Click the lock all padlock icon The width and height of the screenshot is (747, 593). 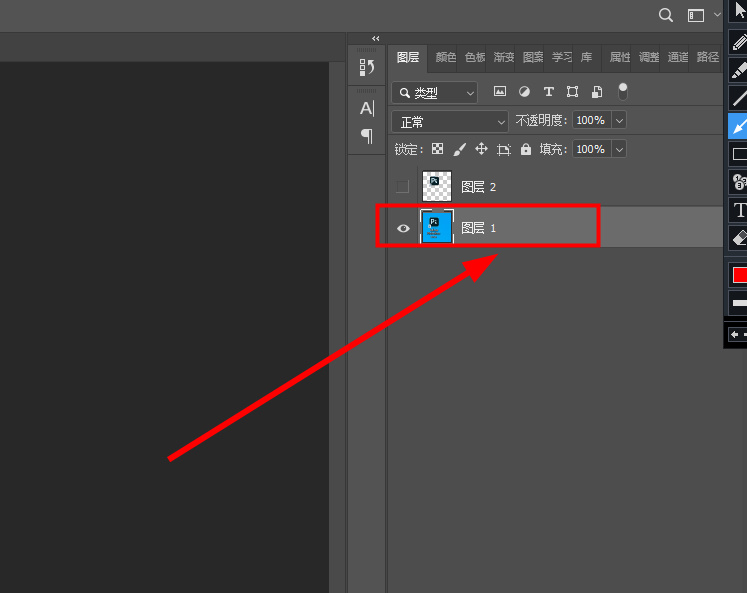[x=525, y=149]
